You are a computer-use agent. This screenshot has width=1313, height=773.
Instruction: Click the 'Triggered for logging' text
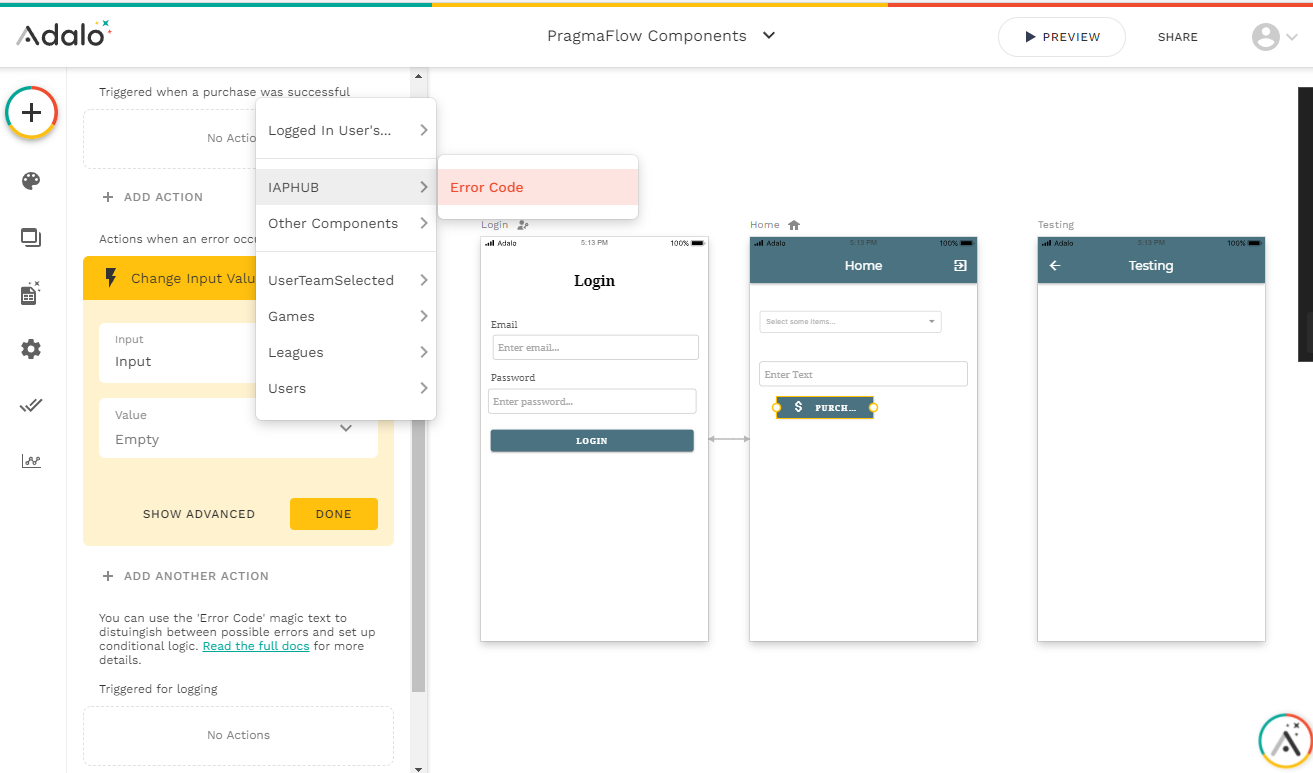point(158,689)
